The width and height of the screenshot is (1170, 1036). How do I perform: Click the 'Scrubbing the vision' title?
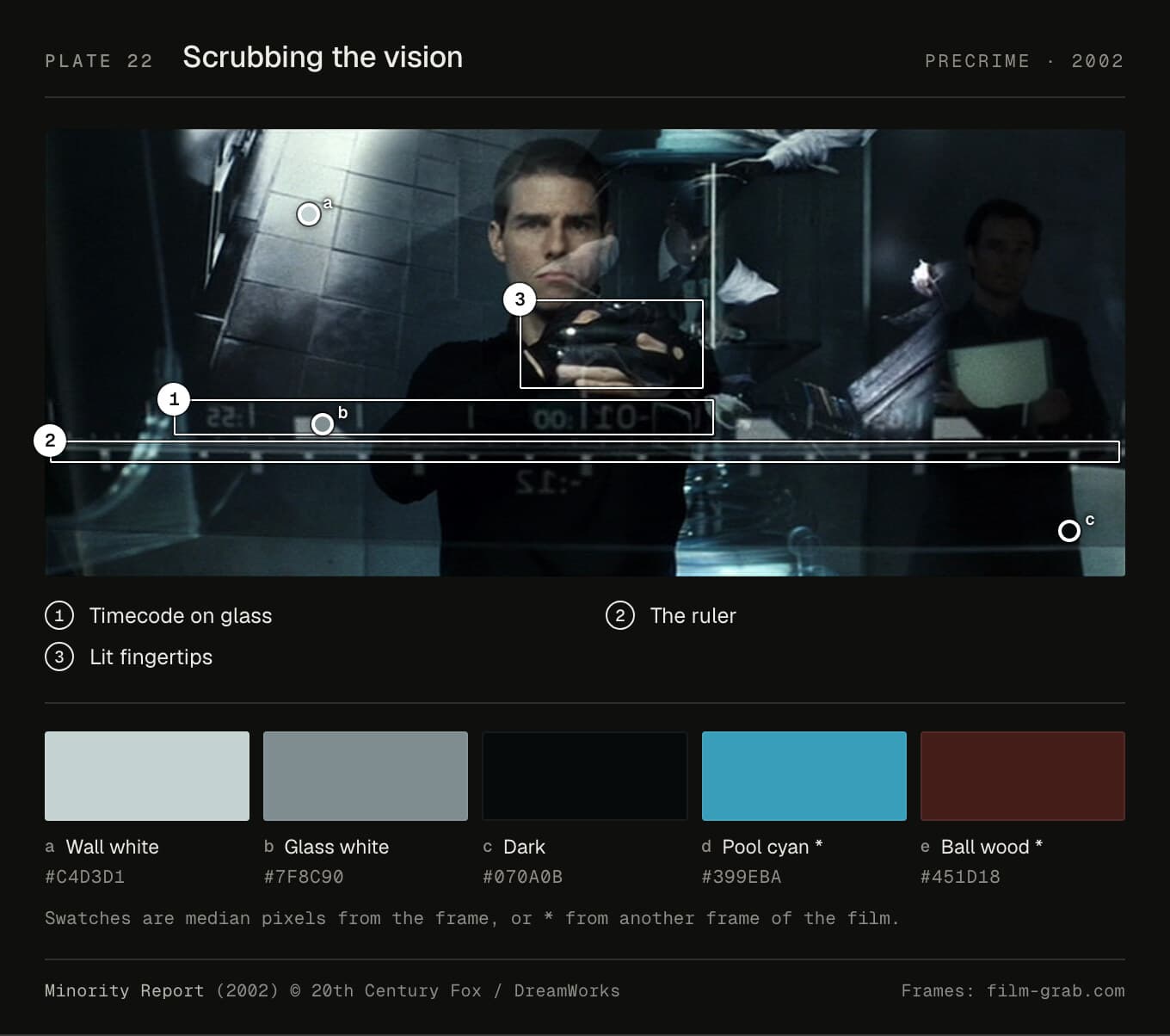(323, 58)
